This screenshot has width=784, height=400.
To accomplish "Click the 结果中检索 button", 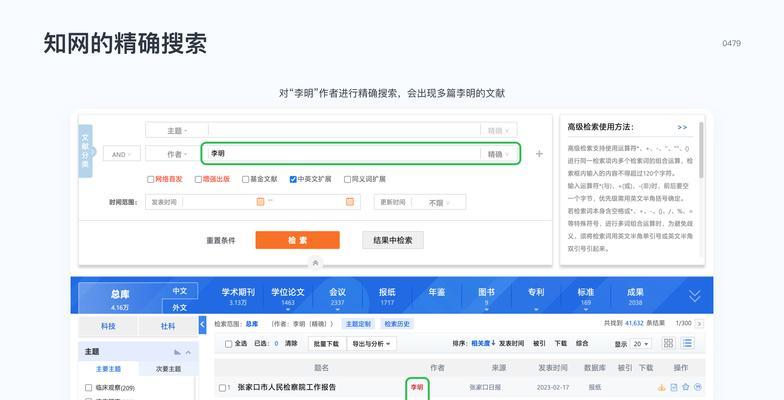I will [393, 240].
